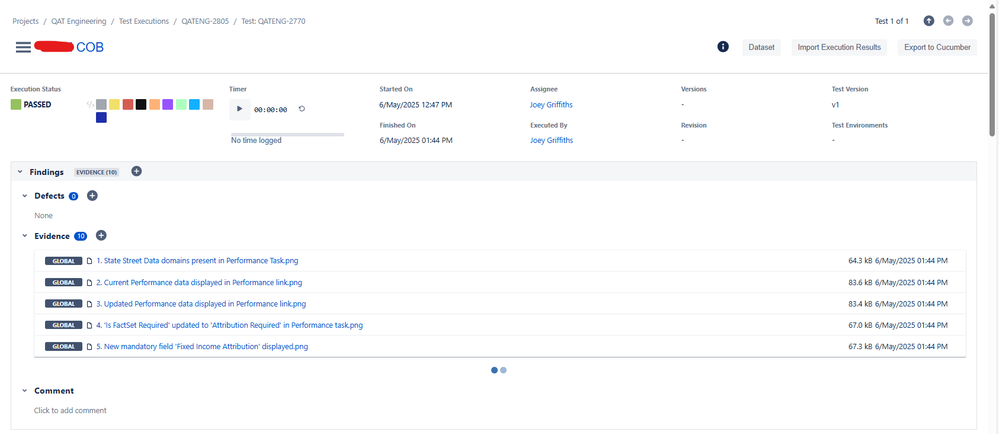This screenshot has width=999, height=434.
Task: Click the right-arrow circle navigation icon
Action: tap(967, 21)
